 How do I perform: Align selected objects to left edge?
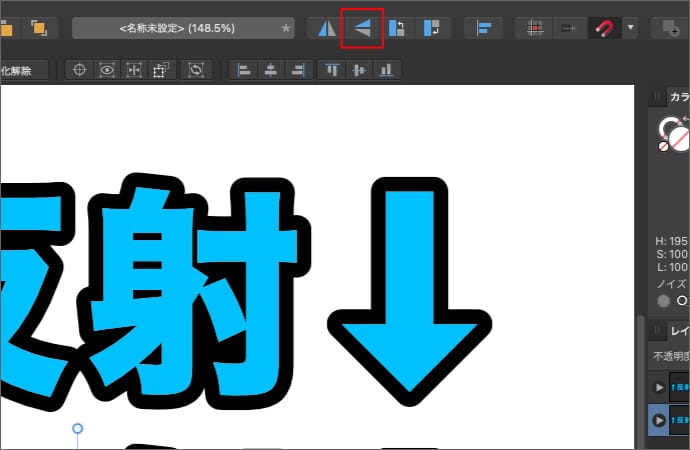243,70
